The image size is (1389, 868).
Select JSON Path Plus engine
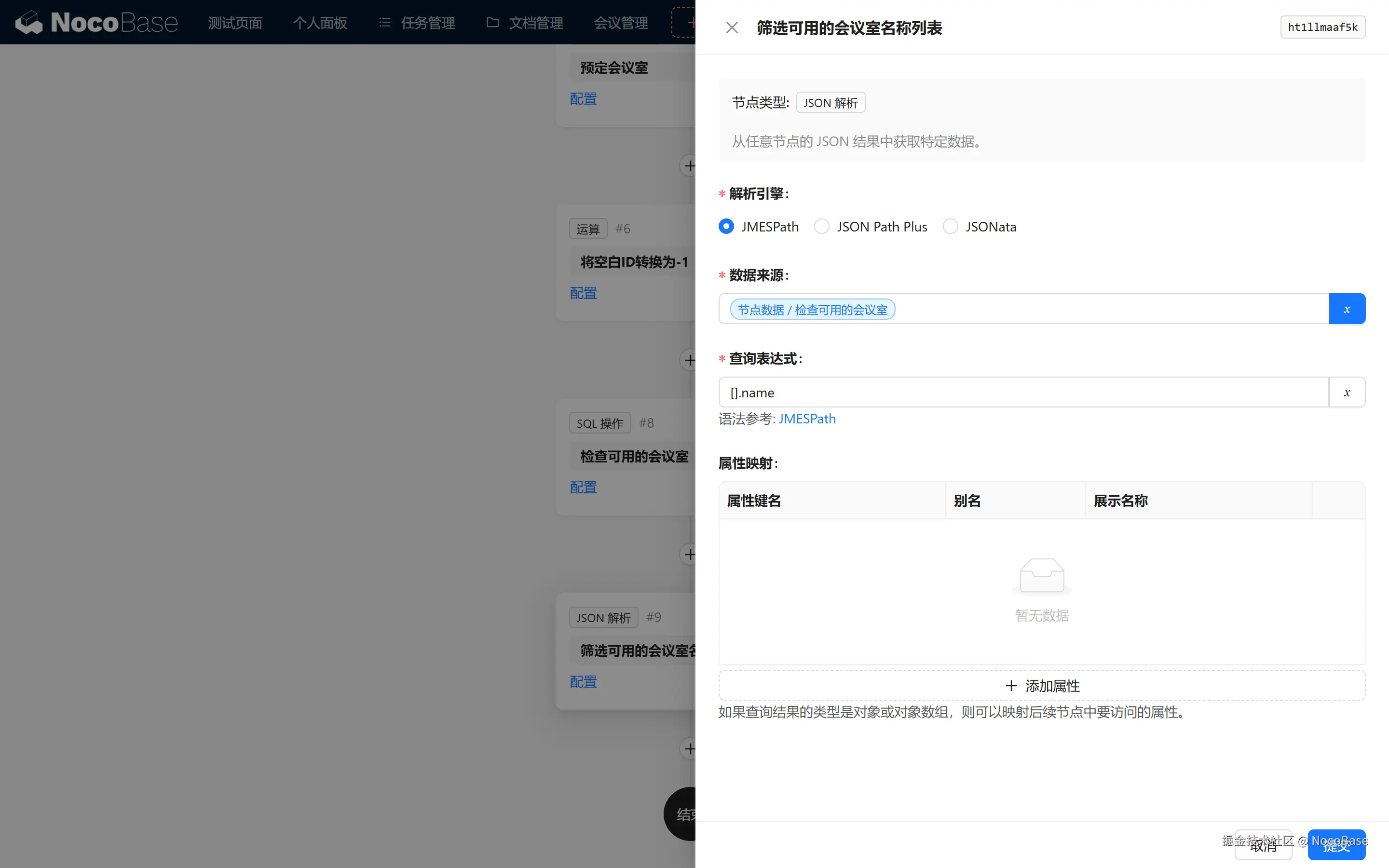[x=822, y=227]
